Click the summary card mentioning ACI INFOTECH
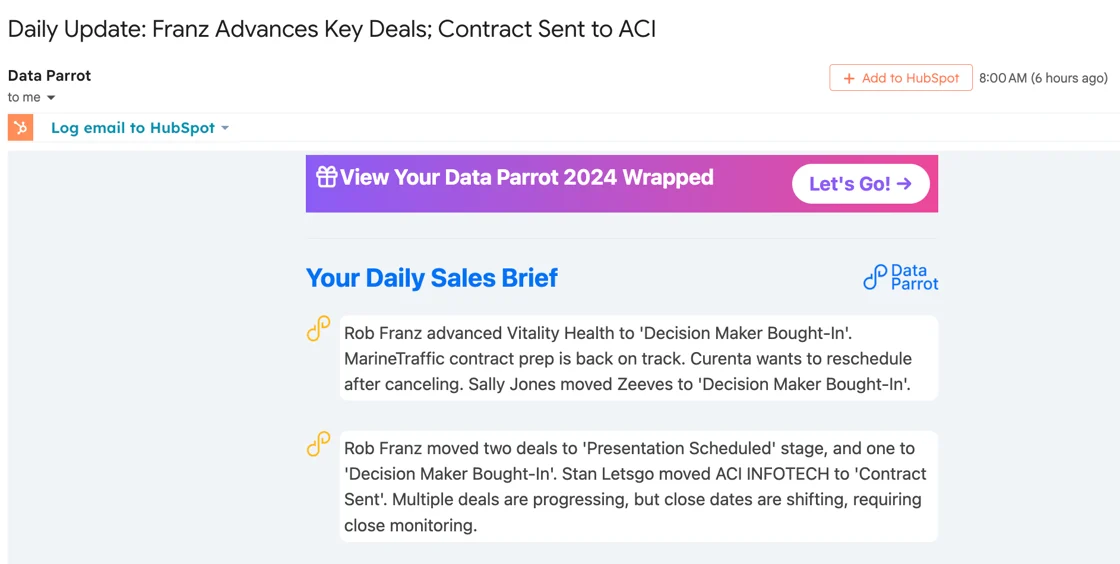The width and height of the screenshot is (1120, 564). coord(638,486)
